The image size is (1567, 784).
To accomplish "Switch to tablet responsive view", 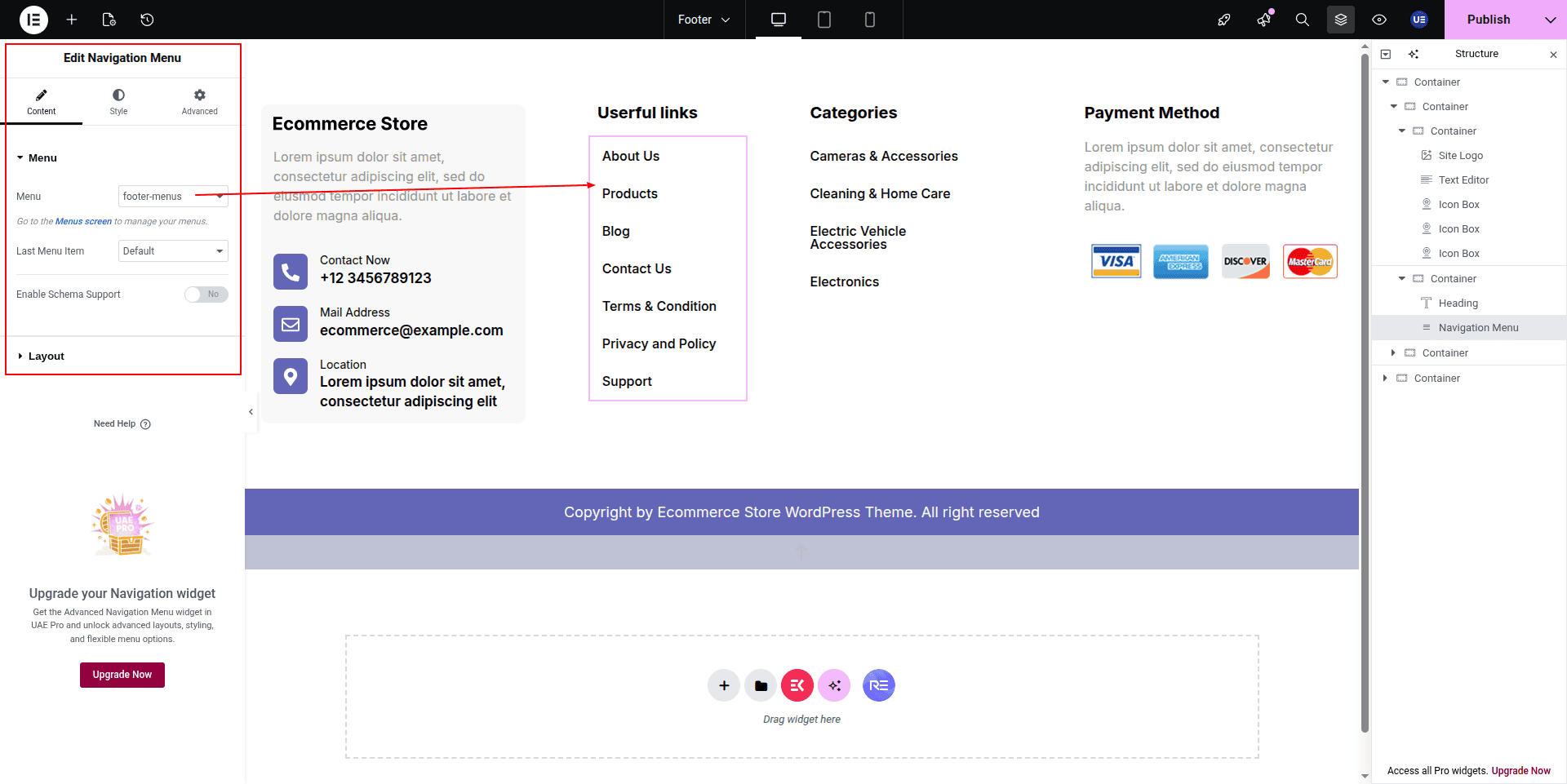I will (824, 20).
